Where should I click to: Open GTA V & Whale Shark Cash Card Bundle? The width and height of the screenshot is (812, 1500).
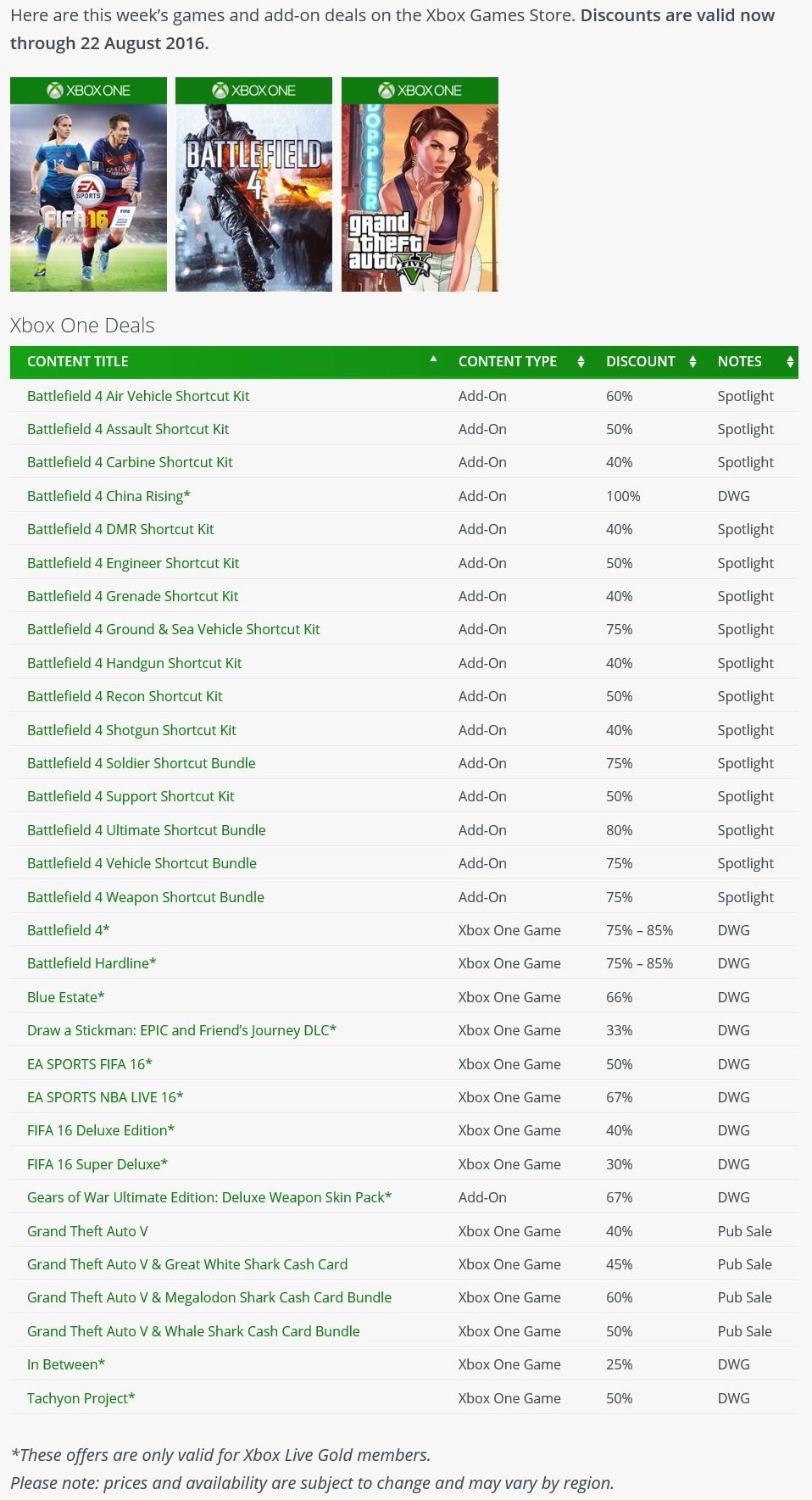pyautogui.click(x=193, y=1331)
